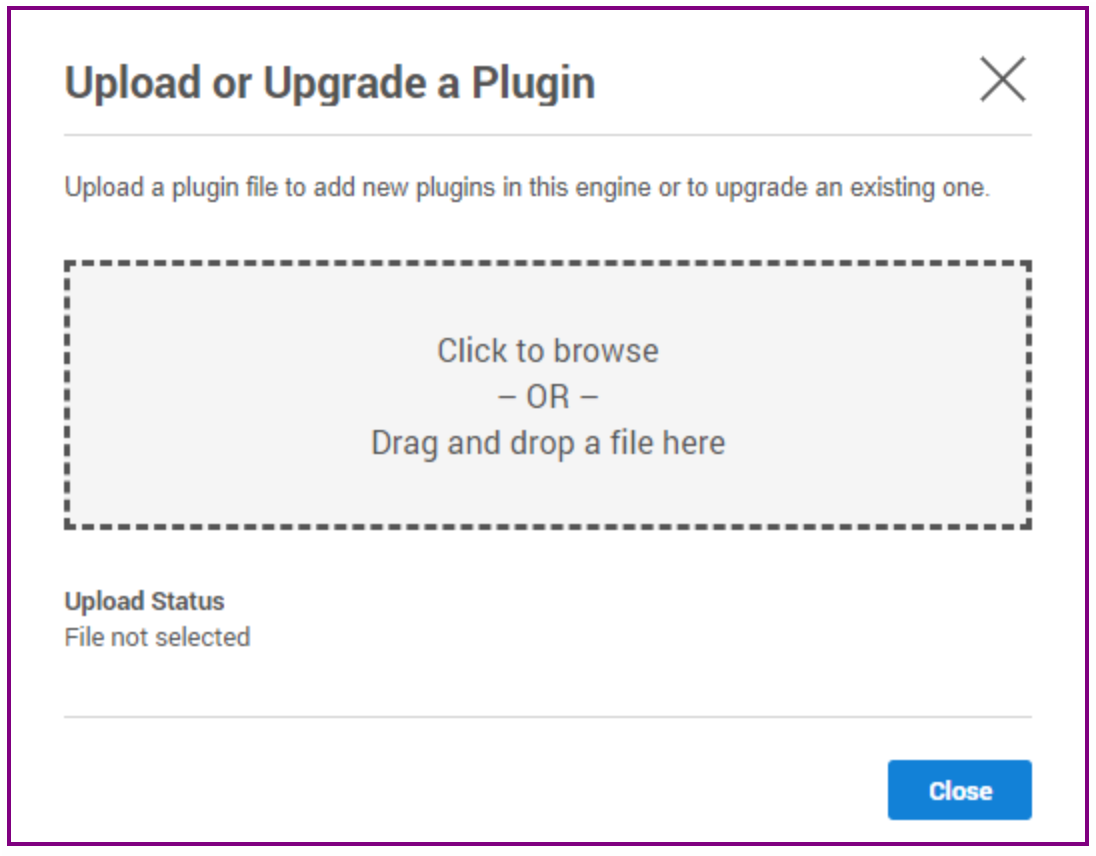Click the "Click to browse" upload text
This screenshot has height=856, width=1096.
(x=547, y=351)
